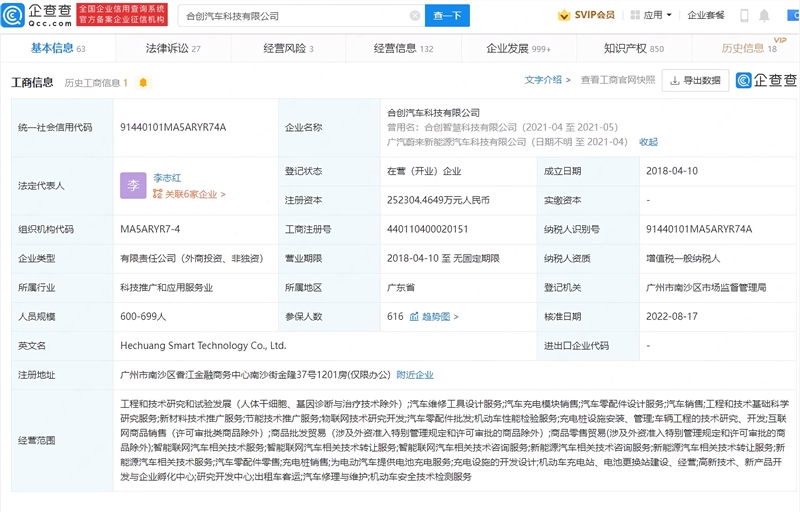Open the 经营风险 tab
800x512 pixels.
click(288, 48)
